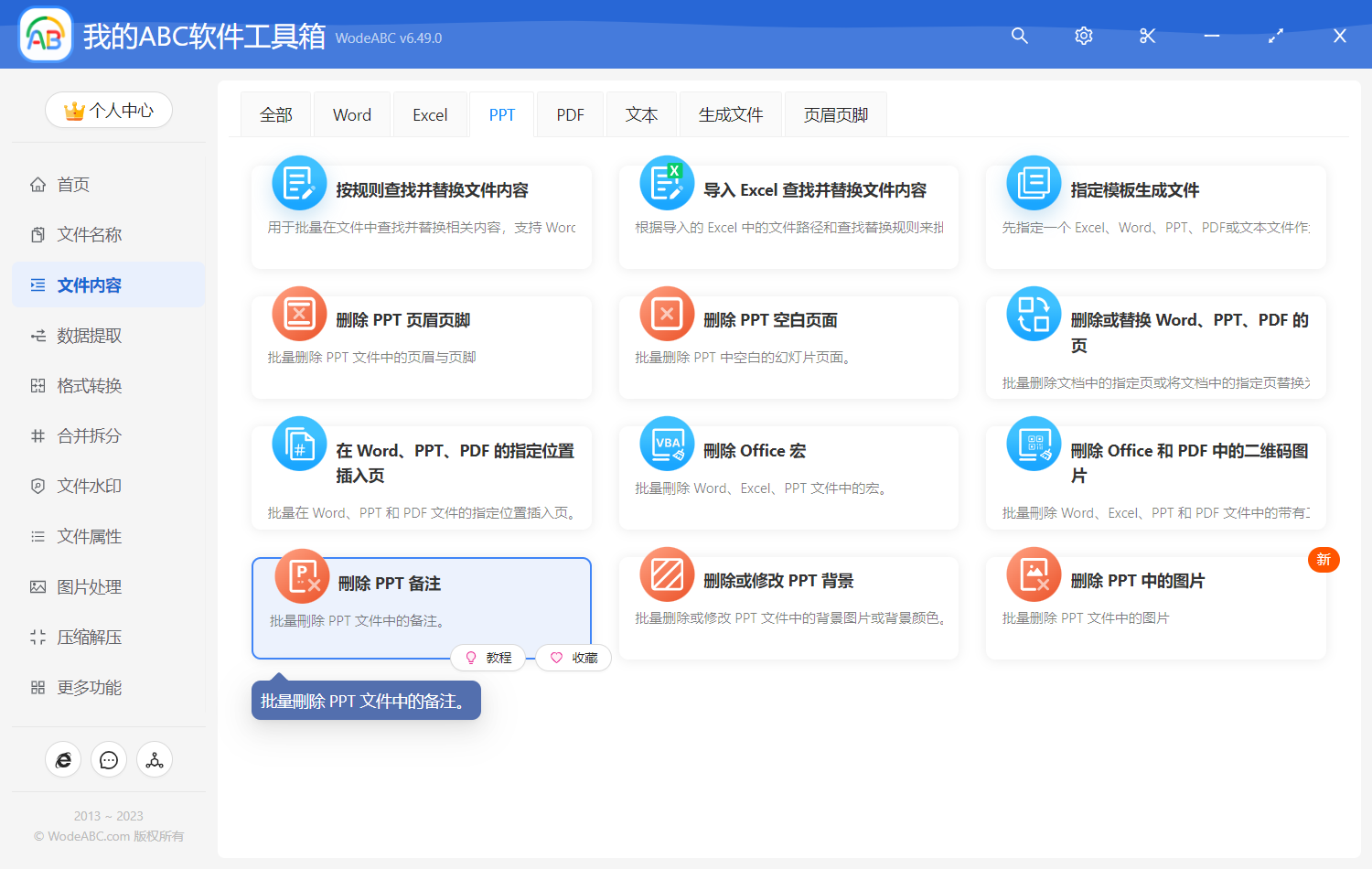Switch to the PDF tab

[569, 113]
